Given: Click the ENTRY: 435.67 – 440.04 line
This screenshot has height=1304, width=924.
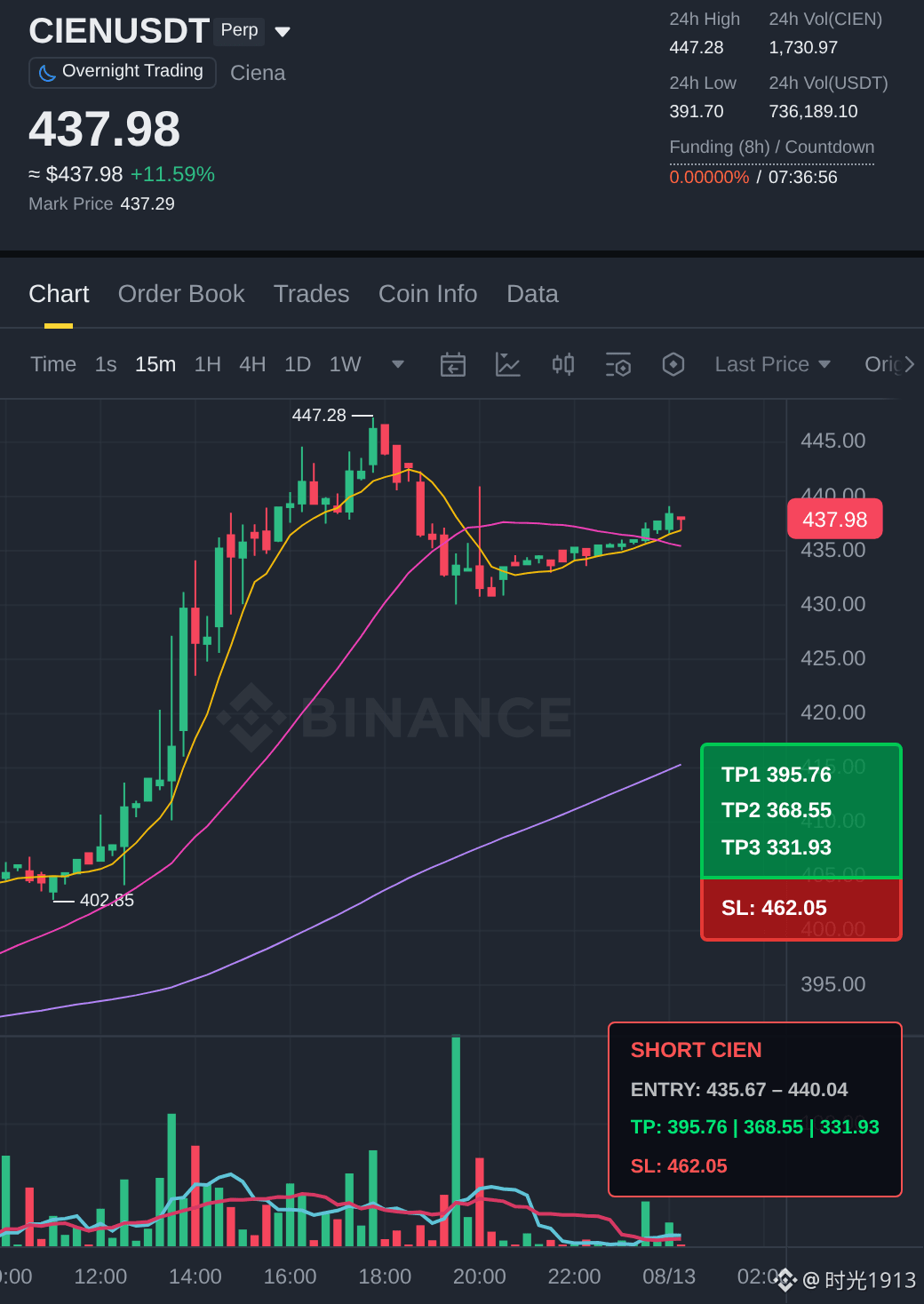Looking at the screenshot, I should [x=739, y=1089].
